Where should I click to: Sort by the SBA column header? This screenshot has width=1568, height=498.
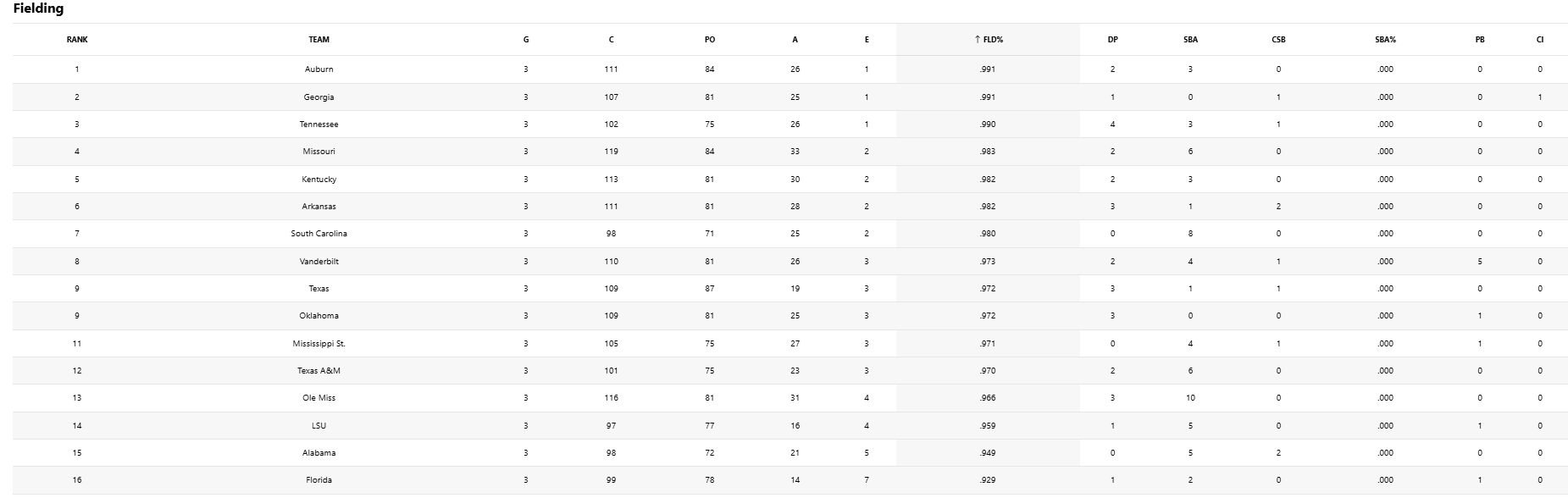coord(1190,40)
